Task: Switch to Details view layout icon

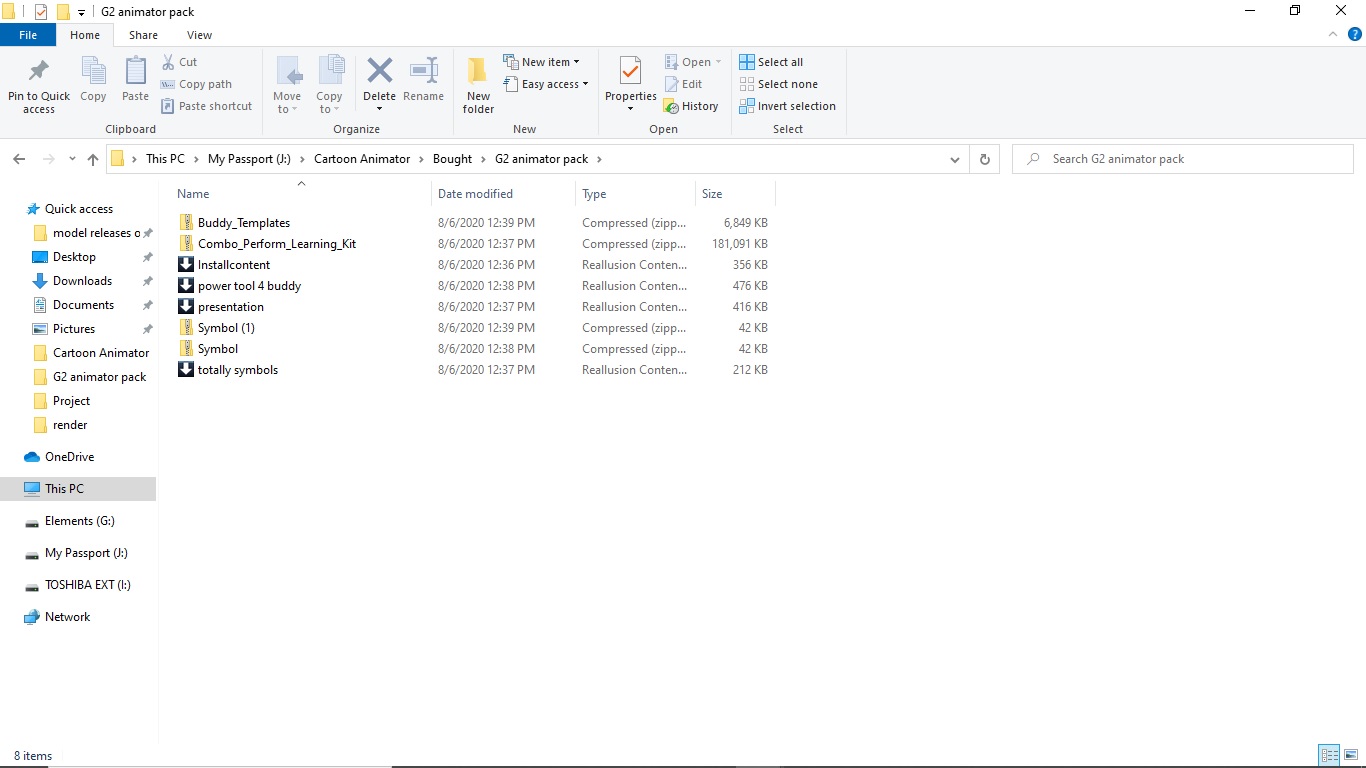Action: (1329, 755)
